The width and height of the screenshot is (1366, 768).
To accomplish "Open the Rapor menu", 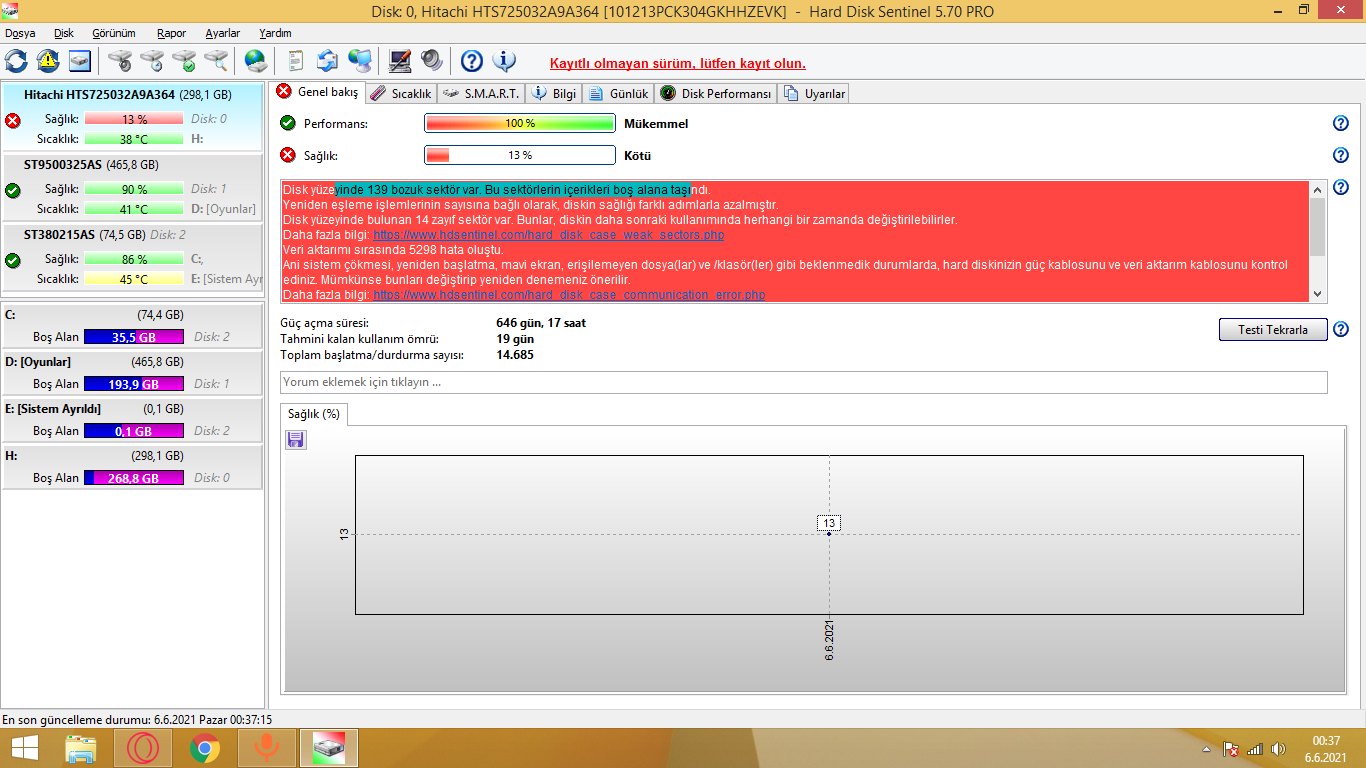I will coord(172,33).
